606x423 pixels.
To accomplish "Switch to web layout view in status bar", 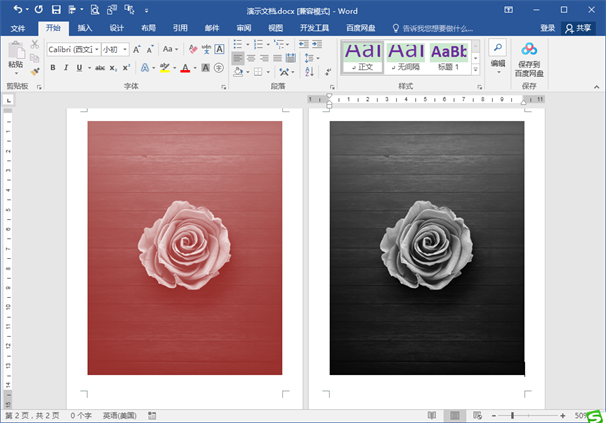I will tap(477, 415).
